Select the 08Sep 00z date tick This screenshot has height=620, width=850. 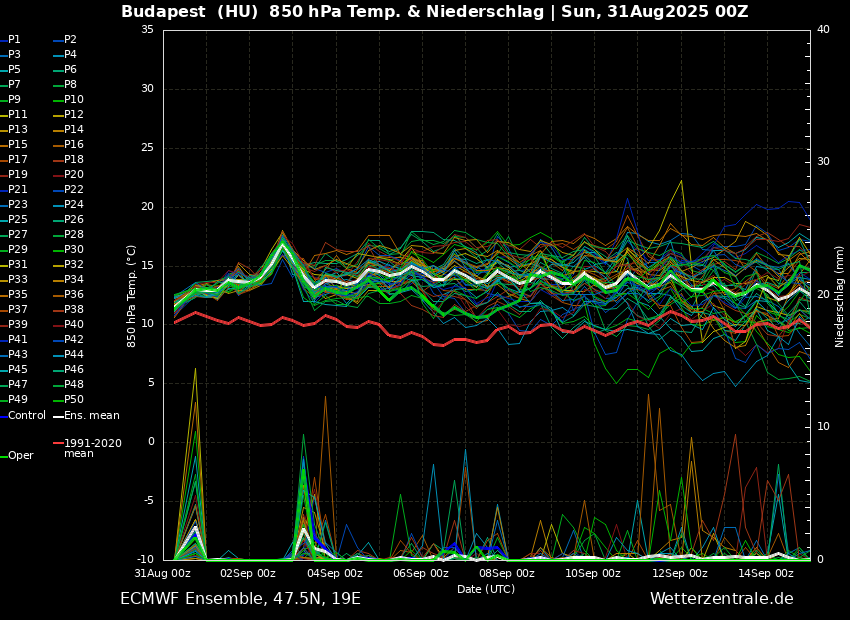tap(507, 573)
